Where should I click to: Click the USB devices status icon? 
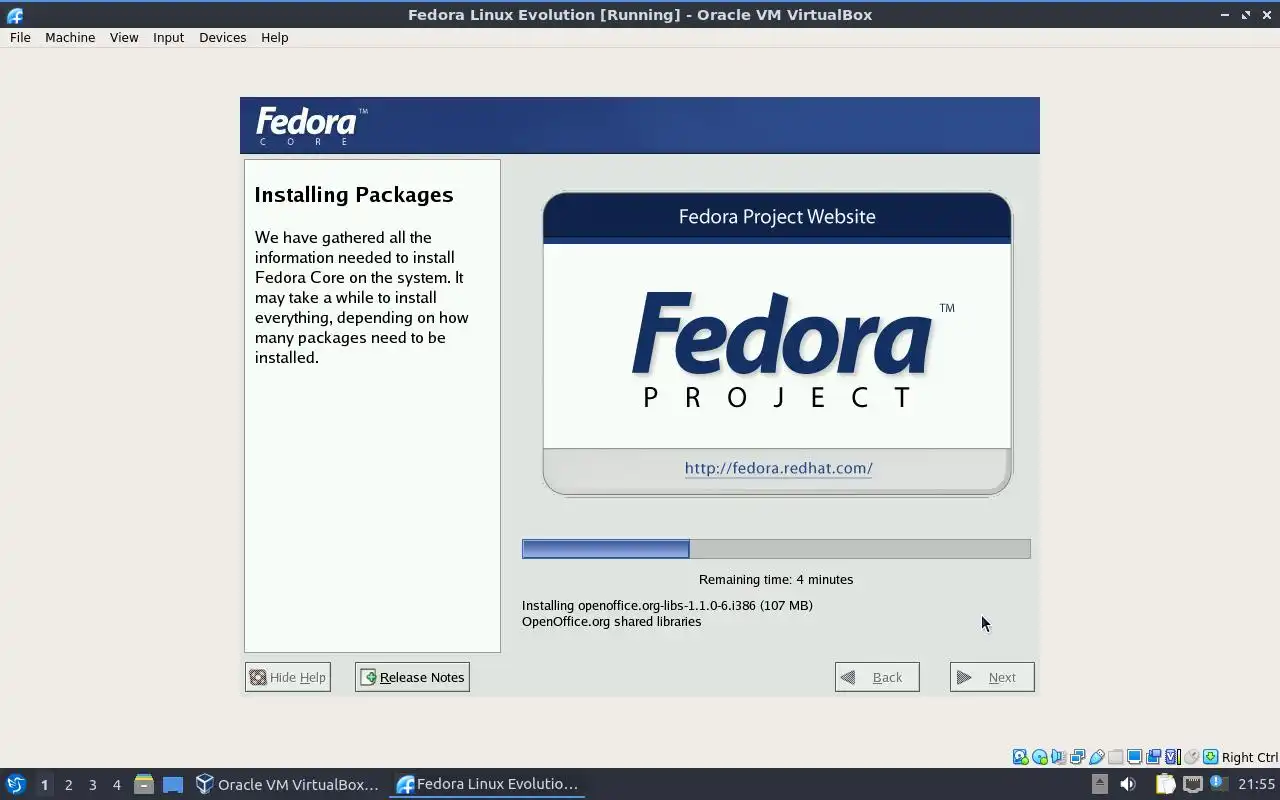(1097, 757)
